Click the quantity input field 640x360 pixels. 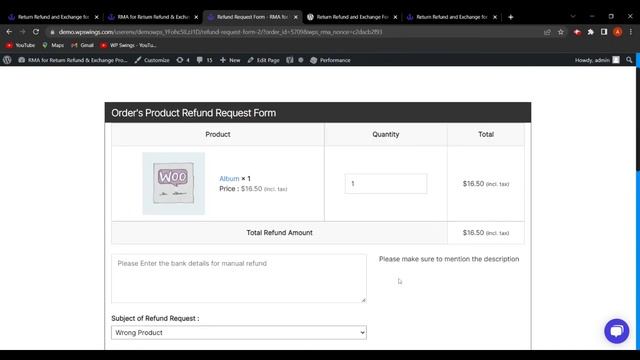[x=386, y=184]
